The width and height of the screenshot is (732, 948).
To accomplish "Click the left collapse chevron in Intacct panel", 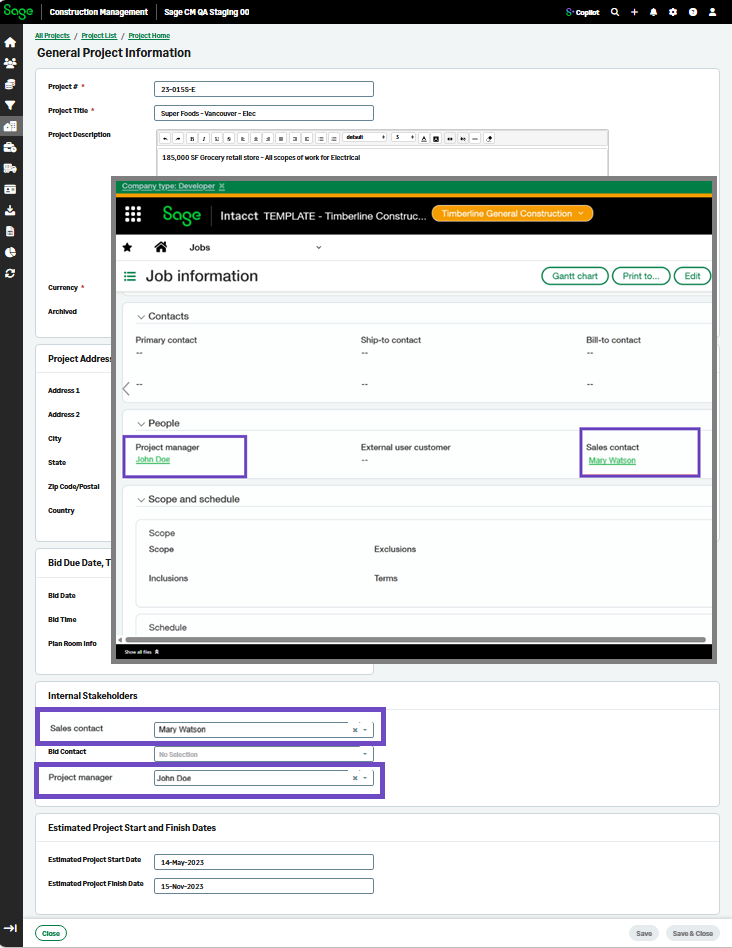I will coord(126,389).
